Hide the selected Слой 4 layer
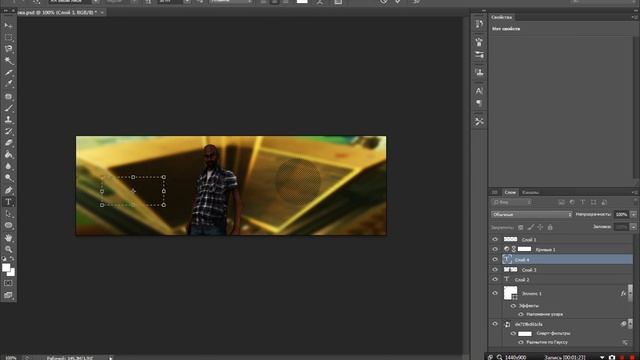Screen dimensions: 640x360 tap(495, 259)
